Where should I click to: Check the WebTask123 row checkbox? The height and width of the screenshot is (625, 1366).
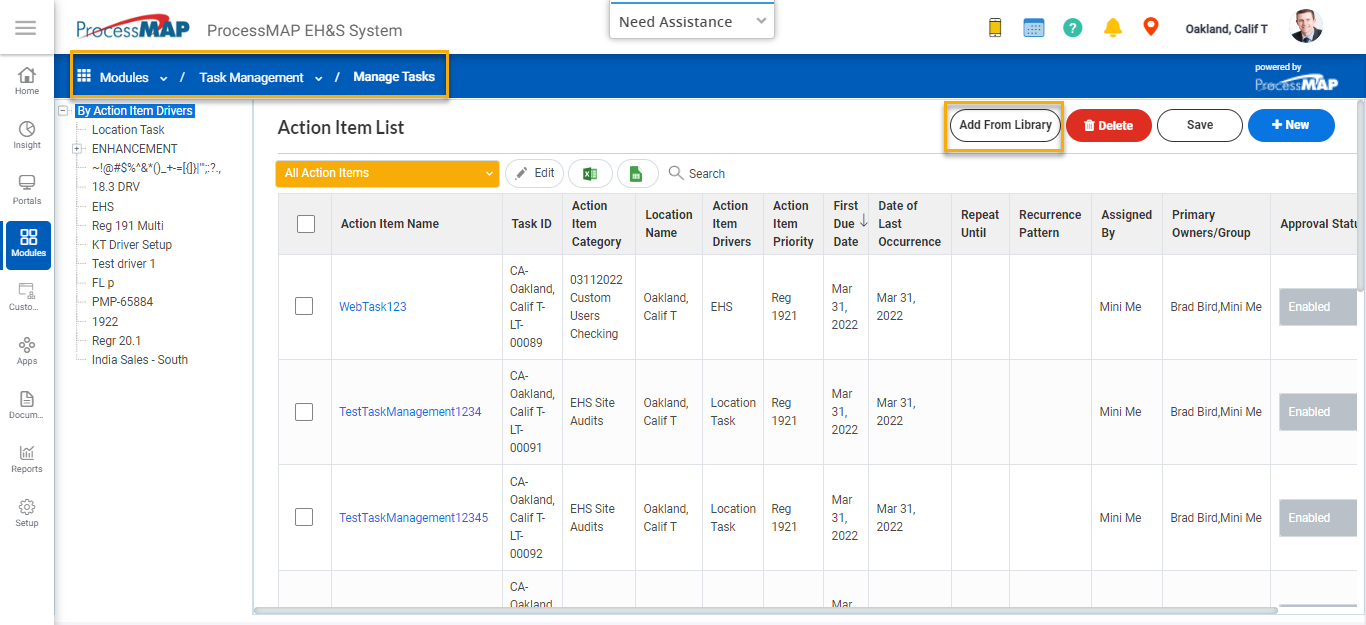click(x=304, y=306)
